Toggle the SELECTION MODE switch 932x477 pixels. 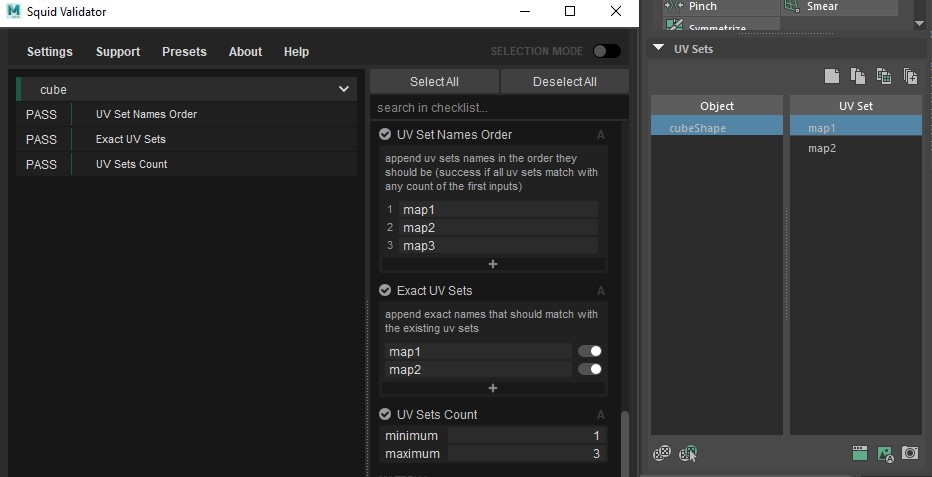point(606,51)
